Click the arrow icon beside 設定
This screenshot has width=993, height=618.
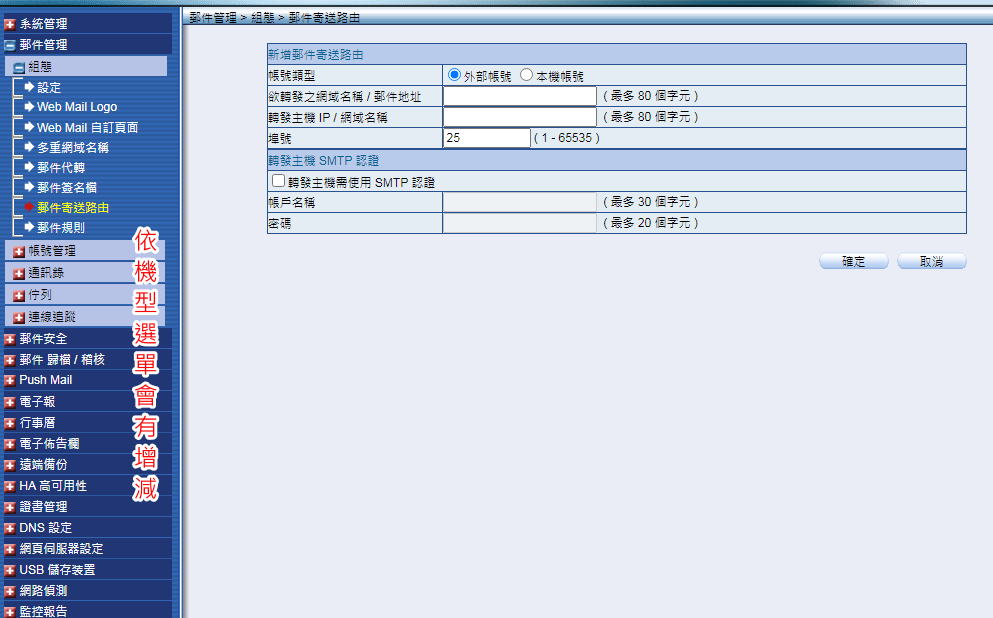coord(29,87)
